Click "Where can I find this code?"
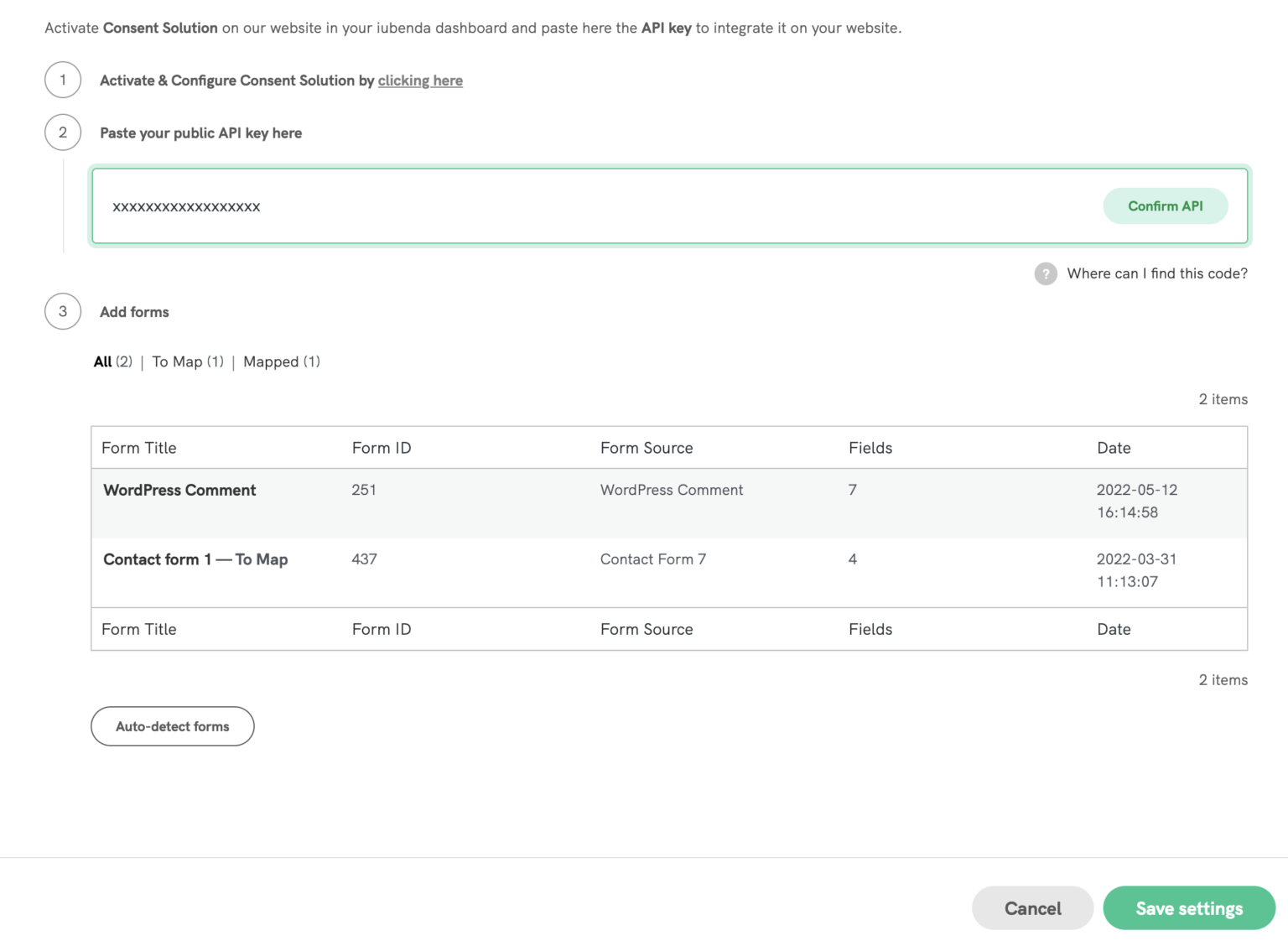This screenshot has height=946, width=1288. click(x=1157, y=273)
